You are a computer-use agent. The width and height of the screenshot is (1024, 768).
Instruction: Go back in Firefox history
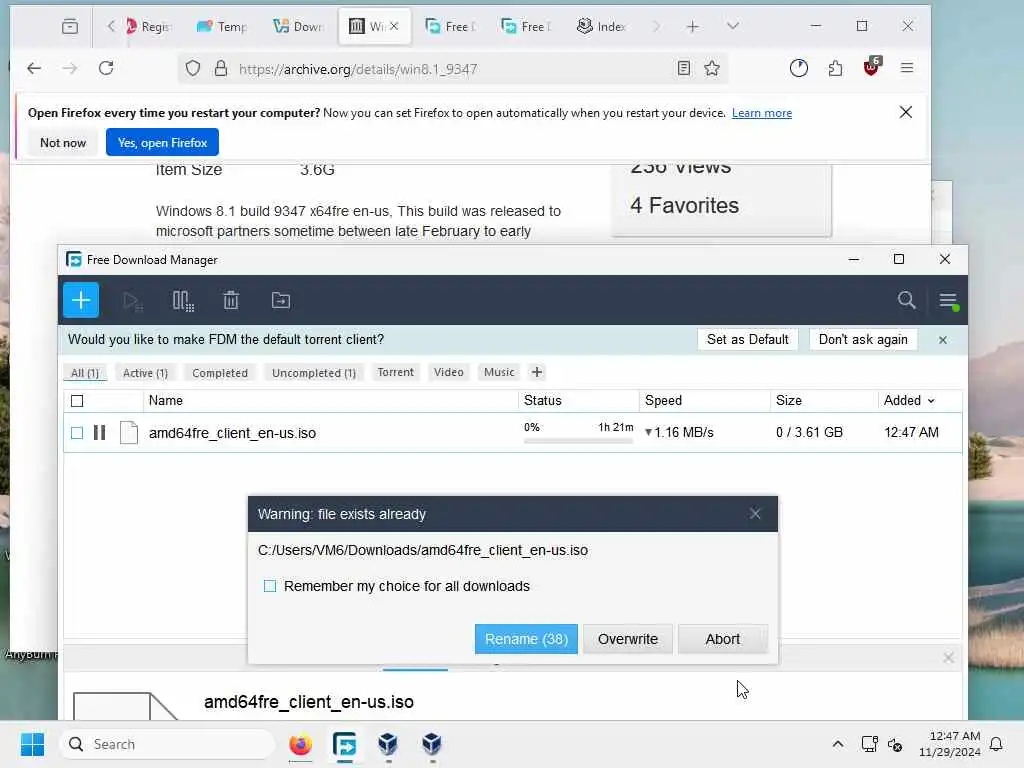(34, 68)
